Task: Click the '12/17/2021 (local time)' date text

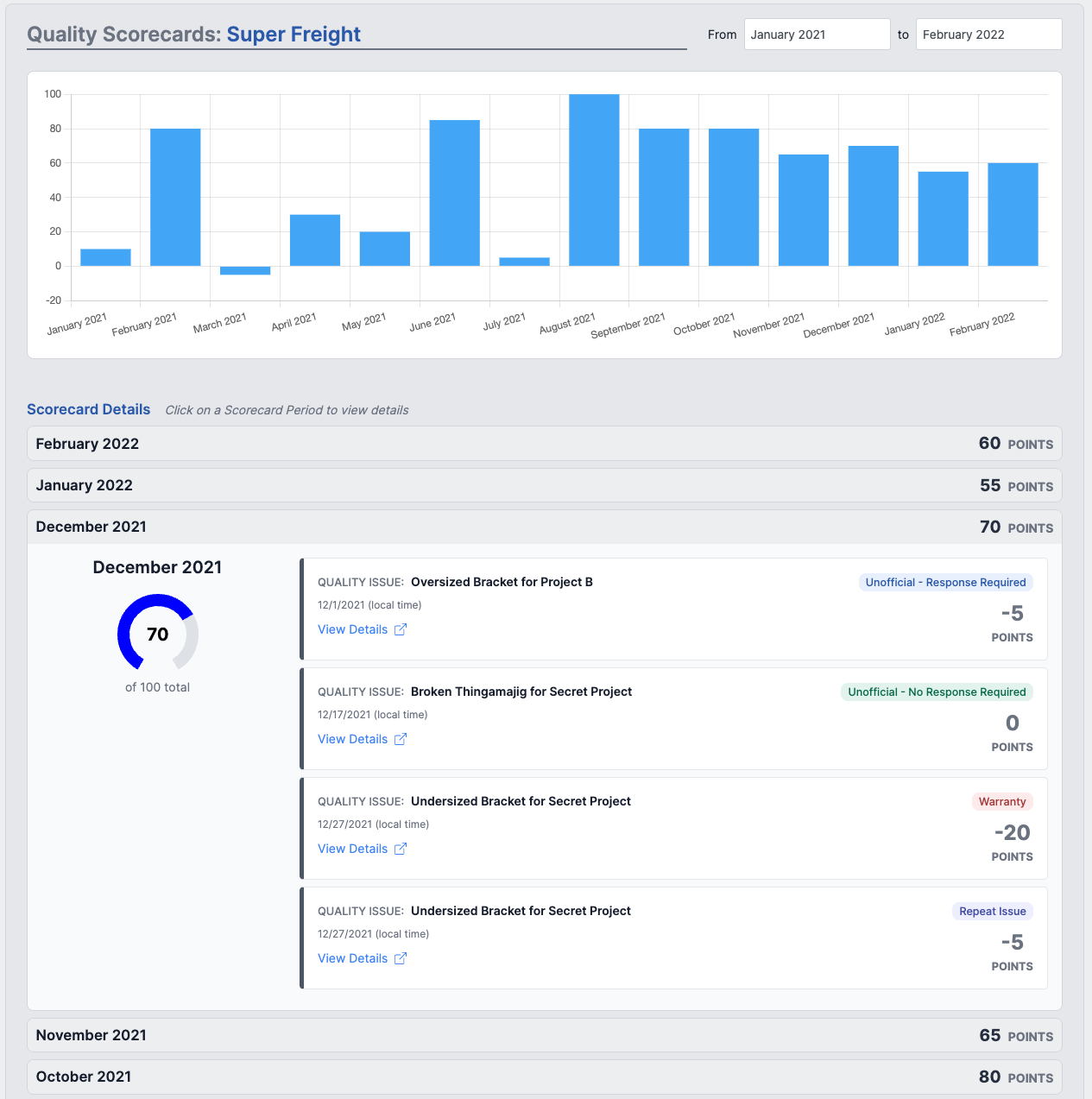Action: click(373, 715)
